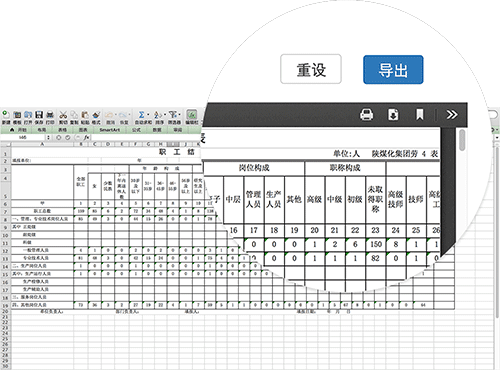500x370 pixels.
Task: Click the AutoSum sigma icon
Action: tap(141, 115)
